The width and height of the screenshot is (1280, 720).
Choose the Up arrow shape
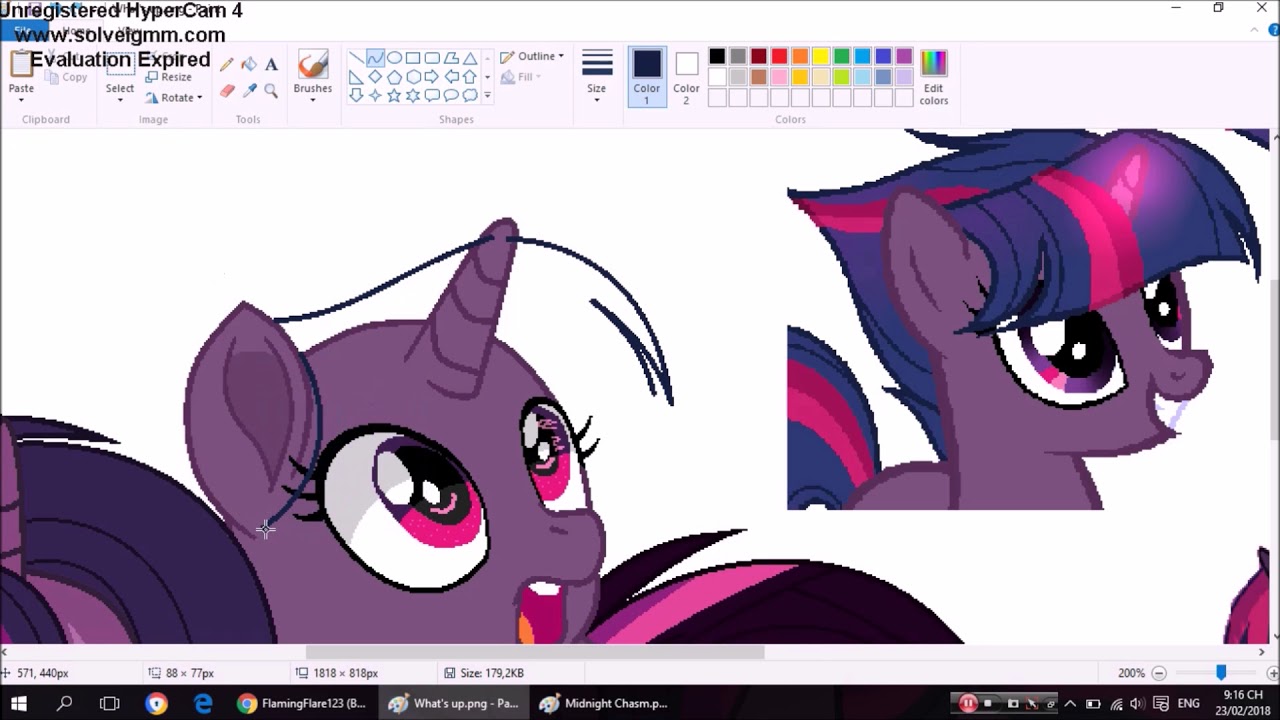[x=470, y=77]
